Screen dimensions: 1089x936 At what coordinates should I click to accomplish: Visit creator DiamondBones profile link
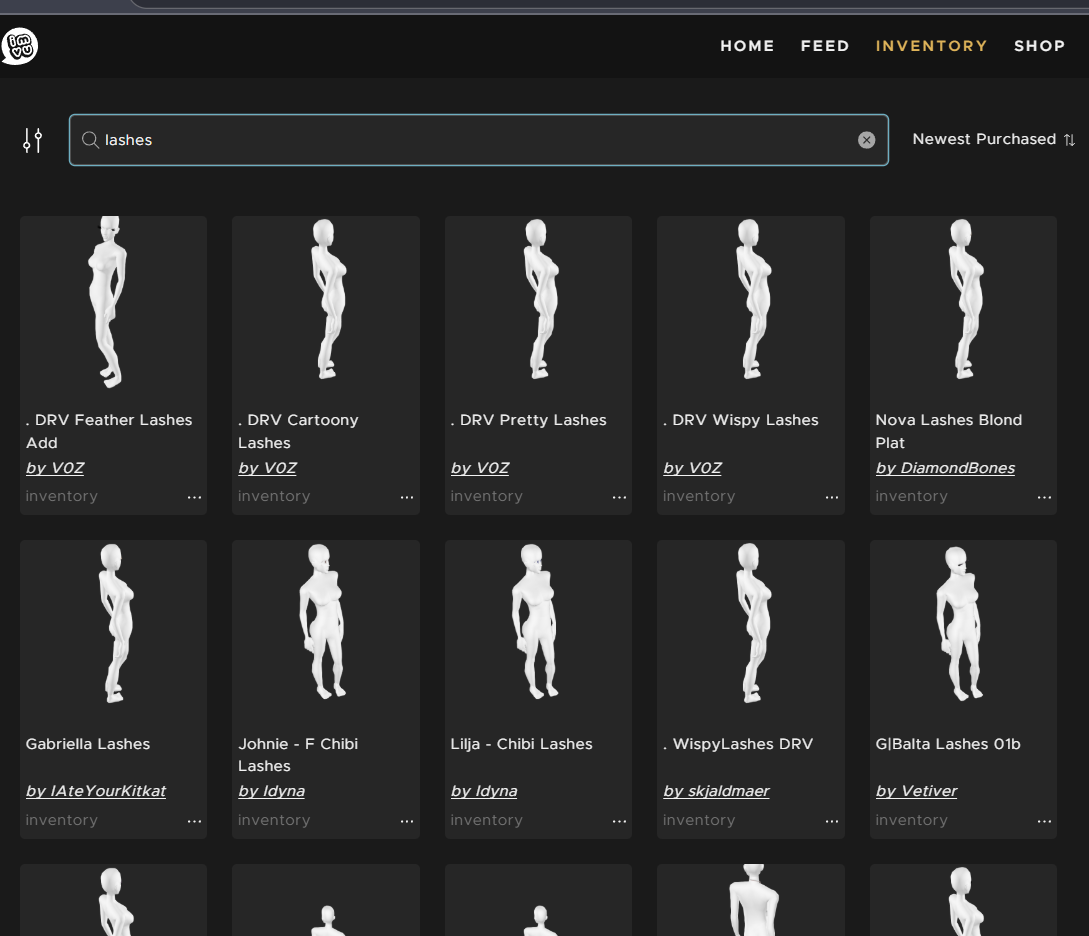[945, 468]
